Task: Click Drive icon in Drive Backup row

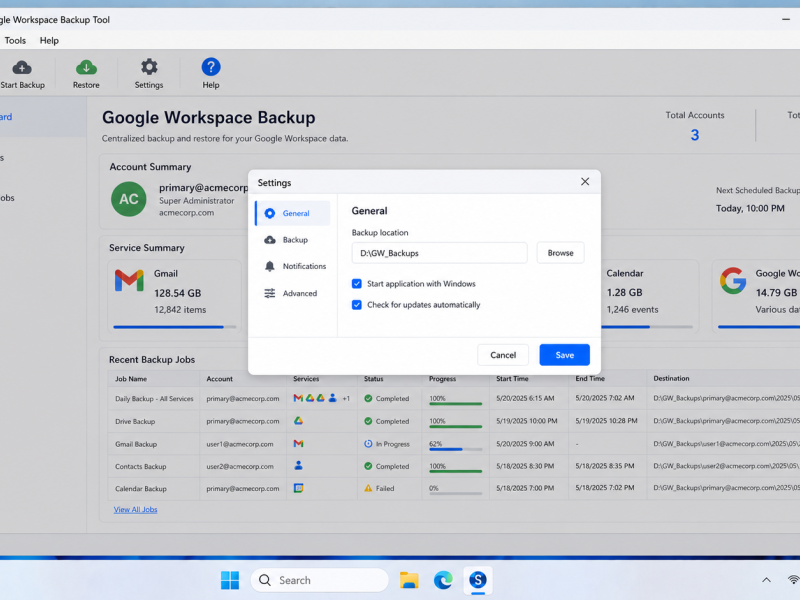Action: tap(298, 421)
